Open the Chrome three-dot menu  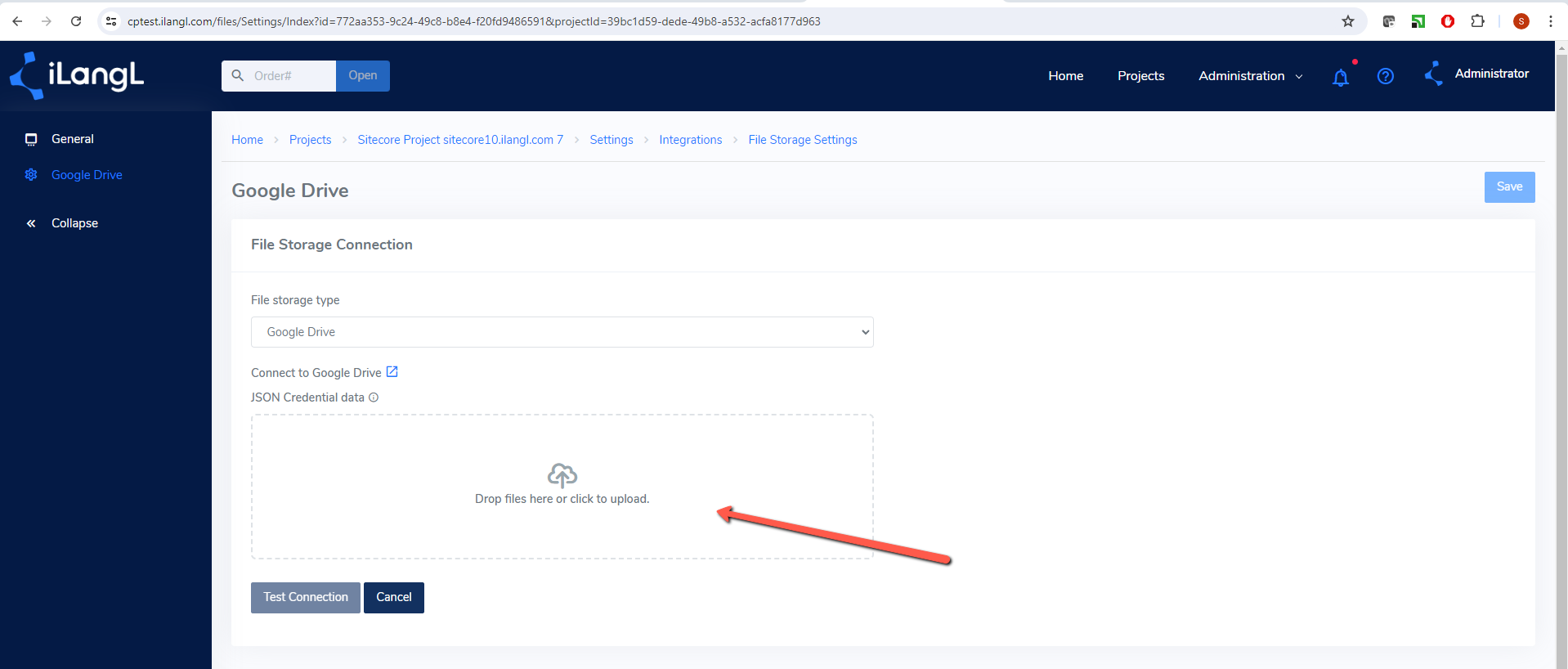(1551, 21)
